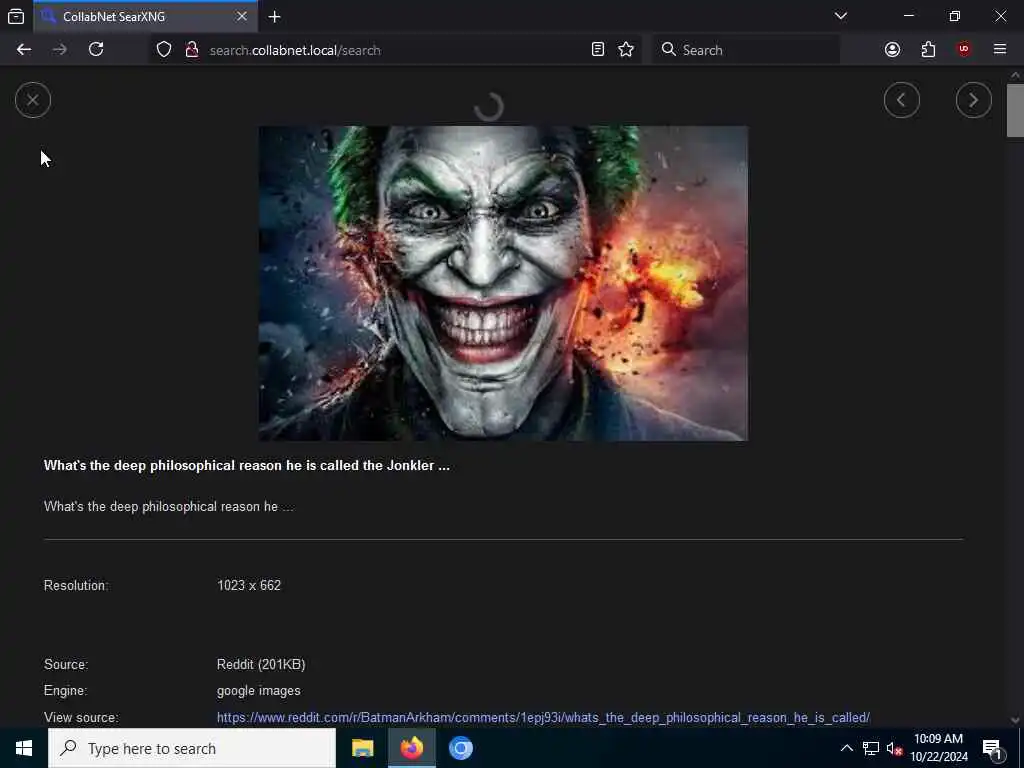
Task: Open the notifications action center
Action: coord(992,748)
